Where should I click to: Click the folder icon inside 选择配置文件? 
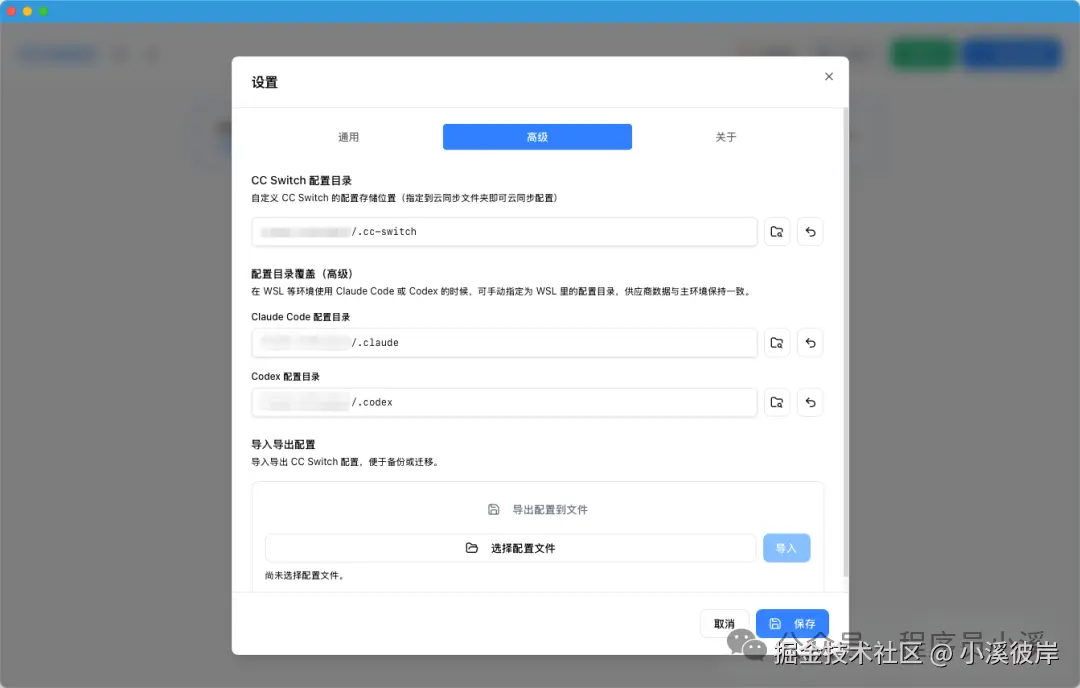pyautogui.click(x=471, y=547)
